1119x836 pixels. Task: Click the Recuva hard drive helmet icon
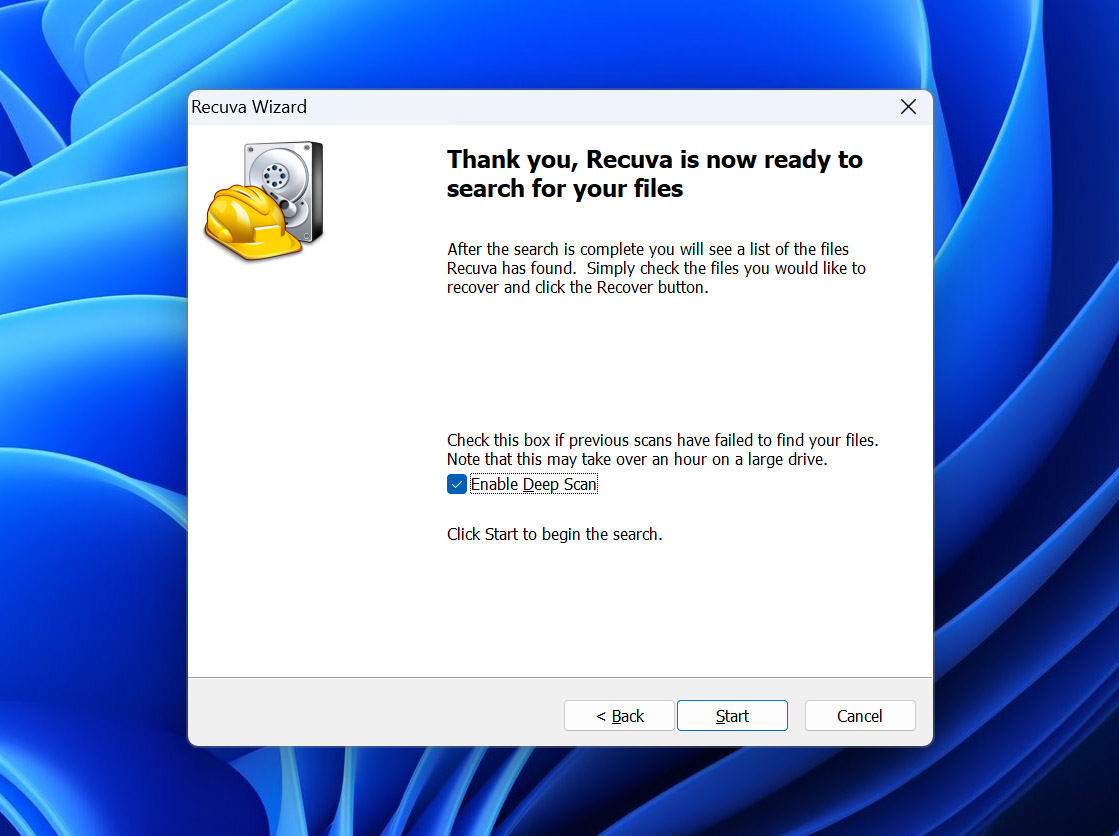tap(265, 201)
